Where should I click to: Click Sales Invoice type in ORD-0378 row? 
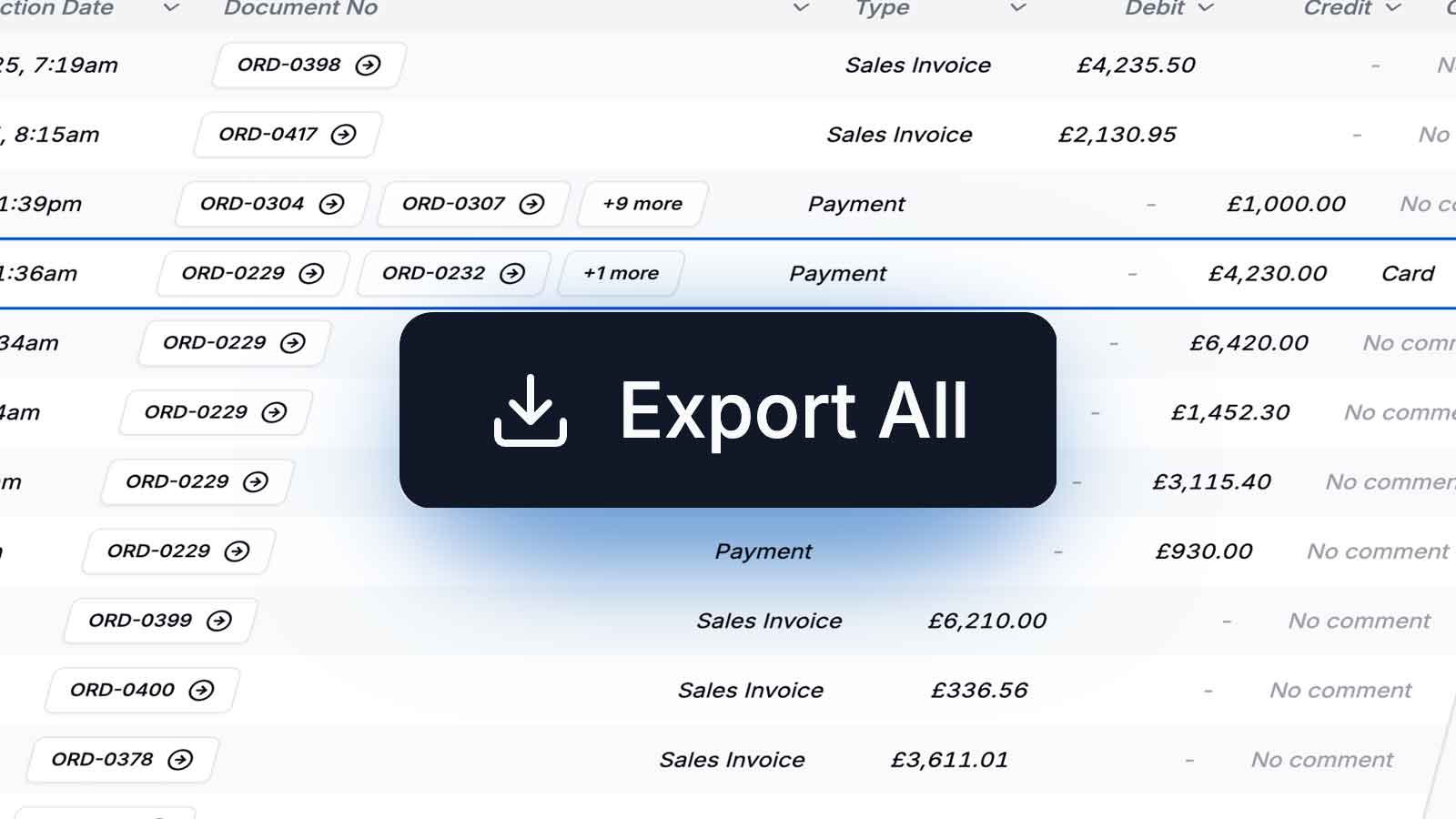coord(732,760)
